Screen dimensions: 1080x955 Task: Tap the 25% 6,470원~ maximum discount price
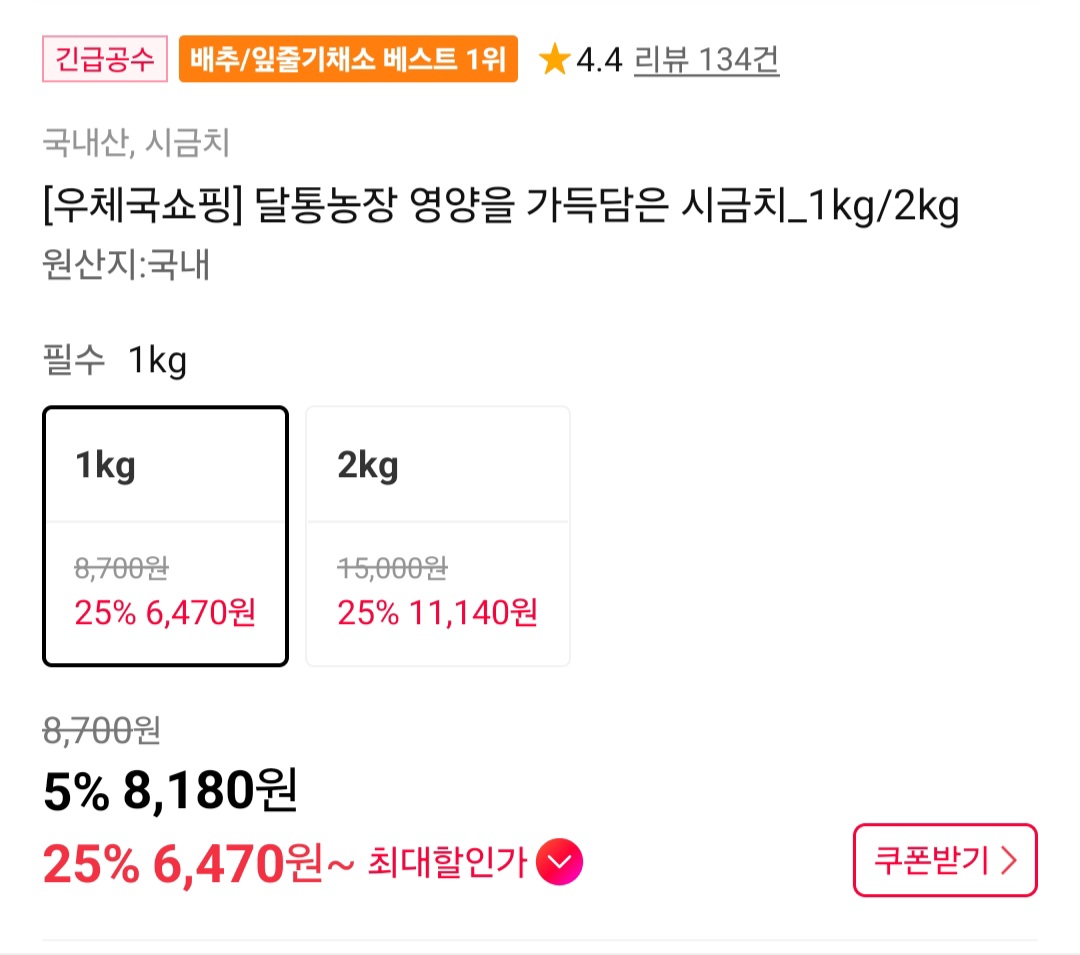click(198, 864)
